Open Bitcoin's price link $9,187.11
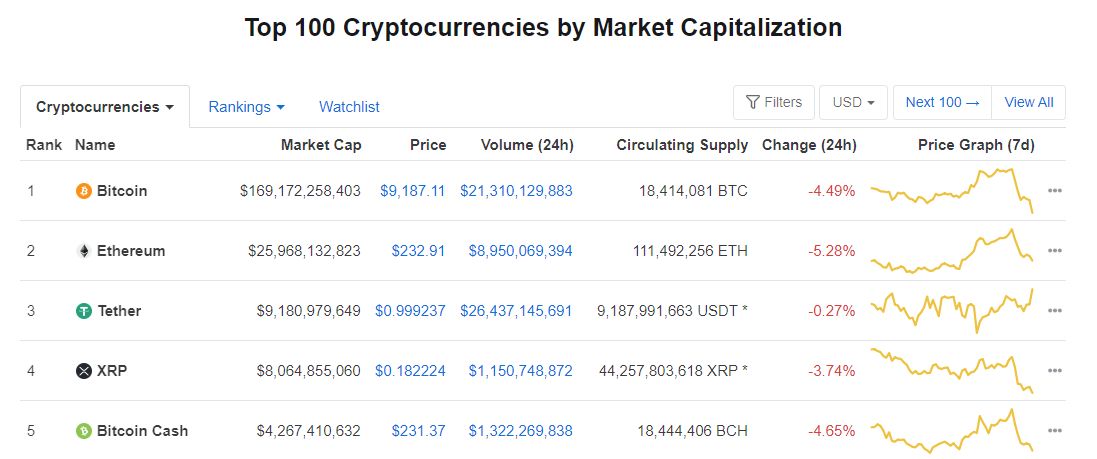1097x459 pixels. 413,191
